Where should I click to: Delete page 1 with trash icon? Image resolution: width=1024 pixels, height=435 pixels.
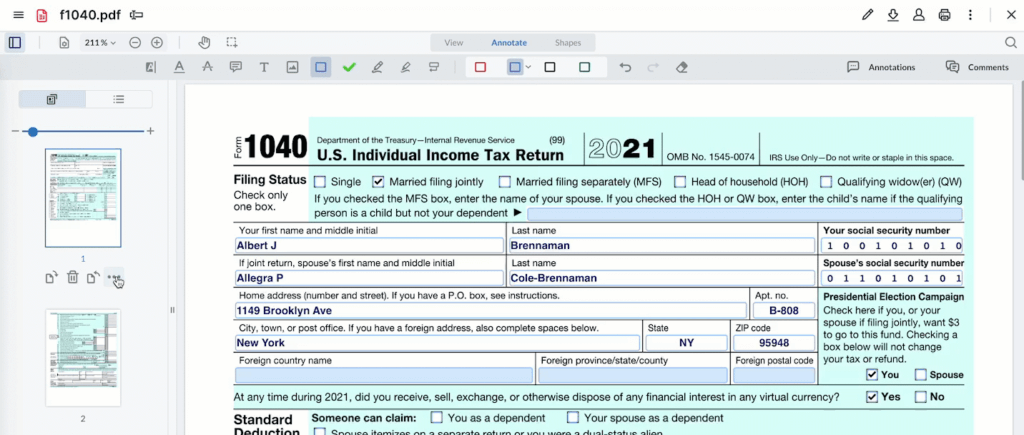[73, 277]
